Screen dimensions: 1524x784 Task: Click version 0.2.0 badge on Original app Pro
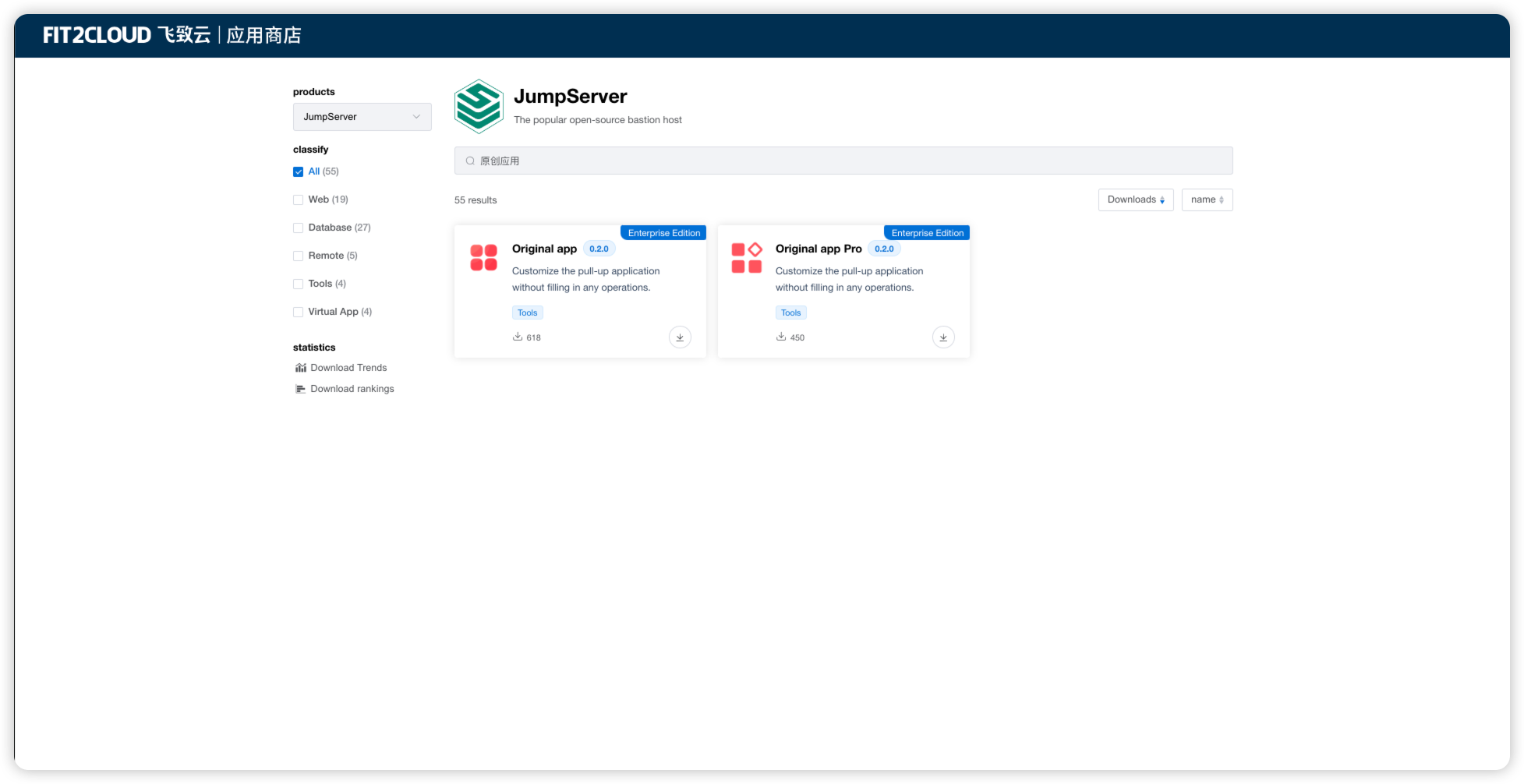(884, 249)
